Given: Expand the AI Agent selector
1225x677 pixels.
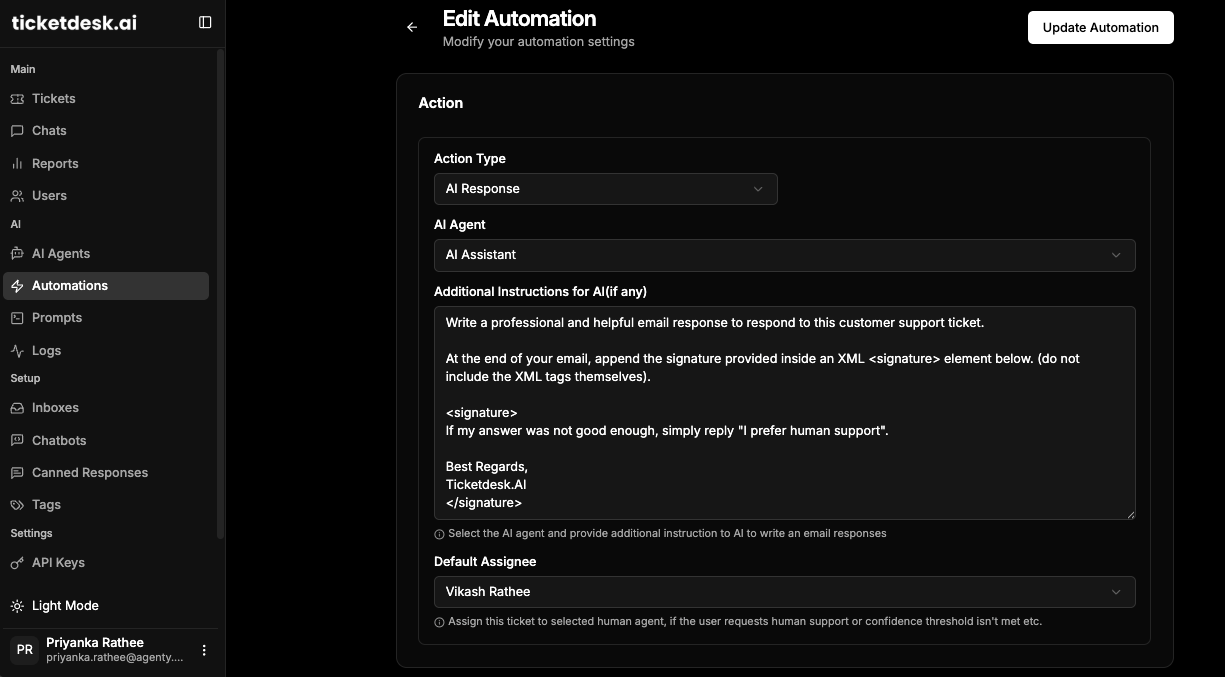Looking at the screenshot, I should pos(784,255).
